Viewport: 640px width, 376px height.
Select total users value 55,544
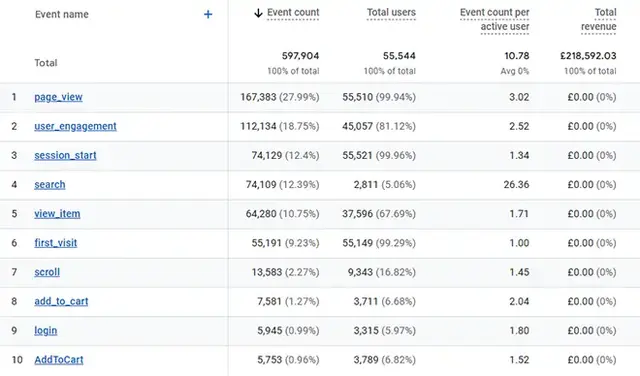point(399,56)
